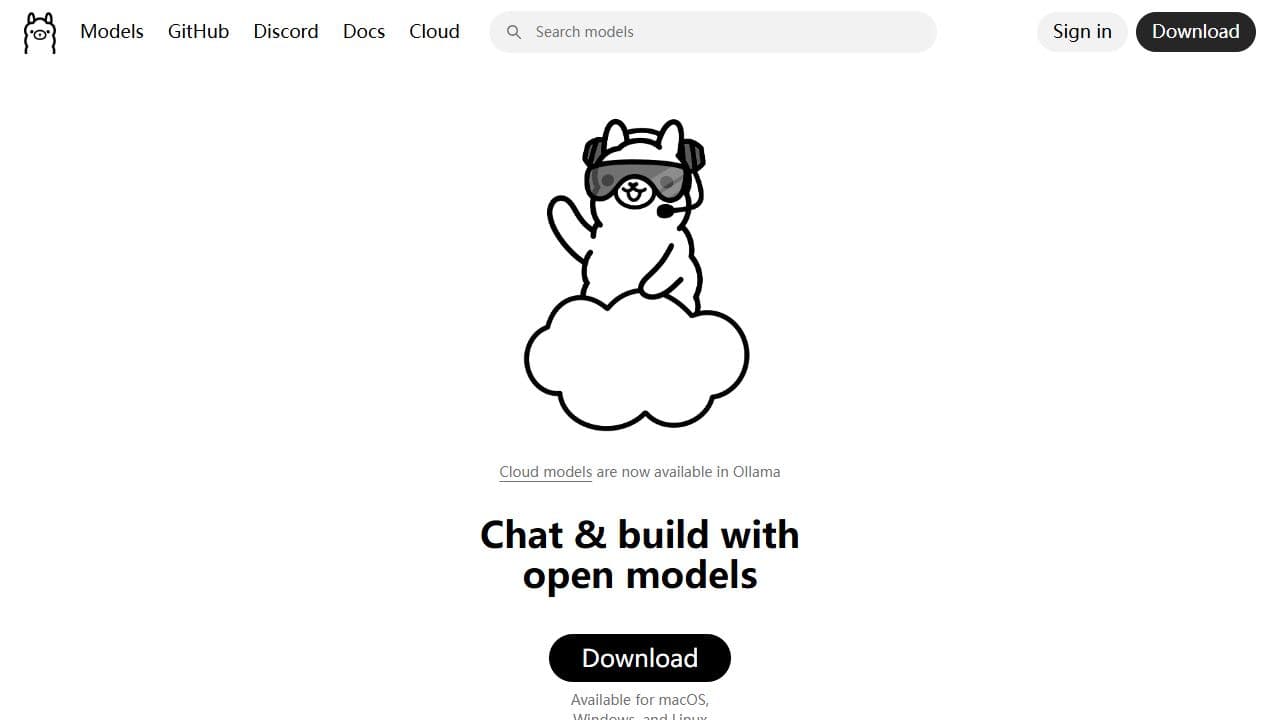Image resolution: width=1280 pixels, height=720 pixels.
Task: Open the Discord link in navigation
Action: (x=286, y=31)
